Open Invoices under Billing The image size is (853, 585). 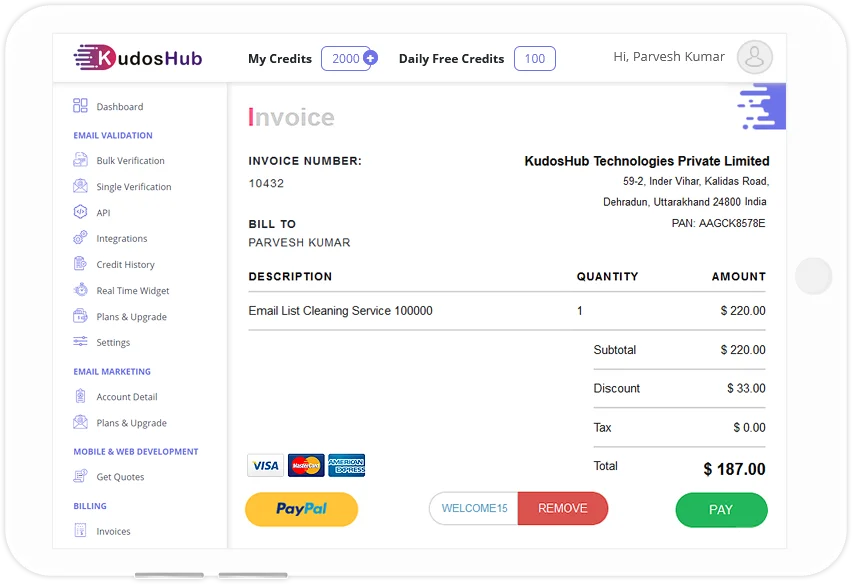coord(113,531)
